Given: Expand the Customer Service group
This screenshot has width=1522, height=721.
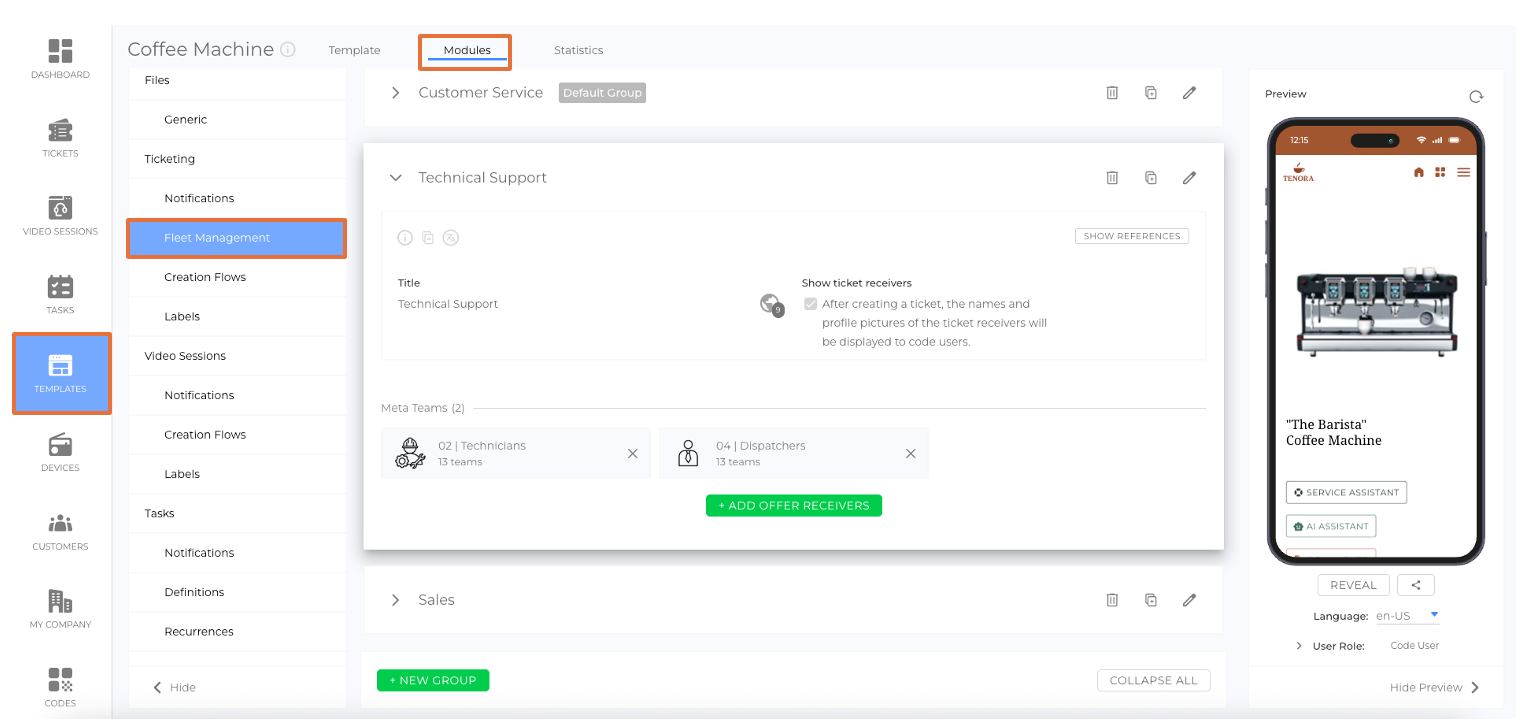Looking at the screenshot, I should (396, 93).
